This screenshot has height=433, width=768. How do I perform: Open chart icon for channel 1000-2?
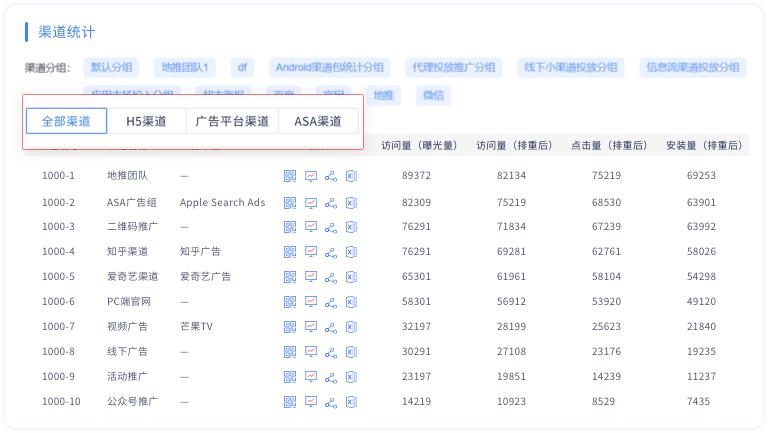pyautogui.click(x=311, y=202)
